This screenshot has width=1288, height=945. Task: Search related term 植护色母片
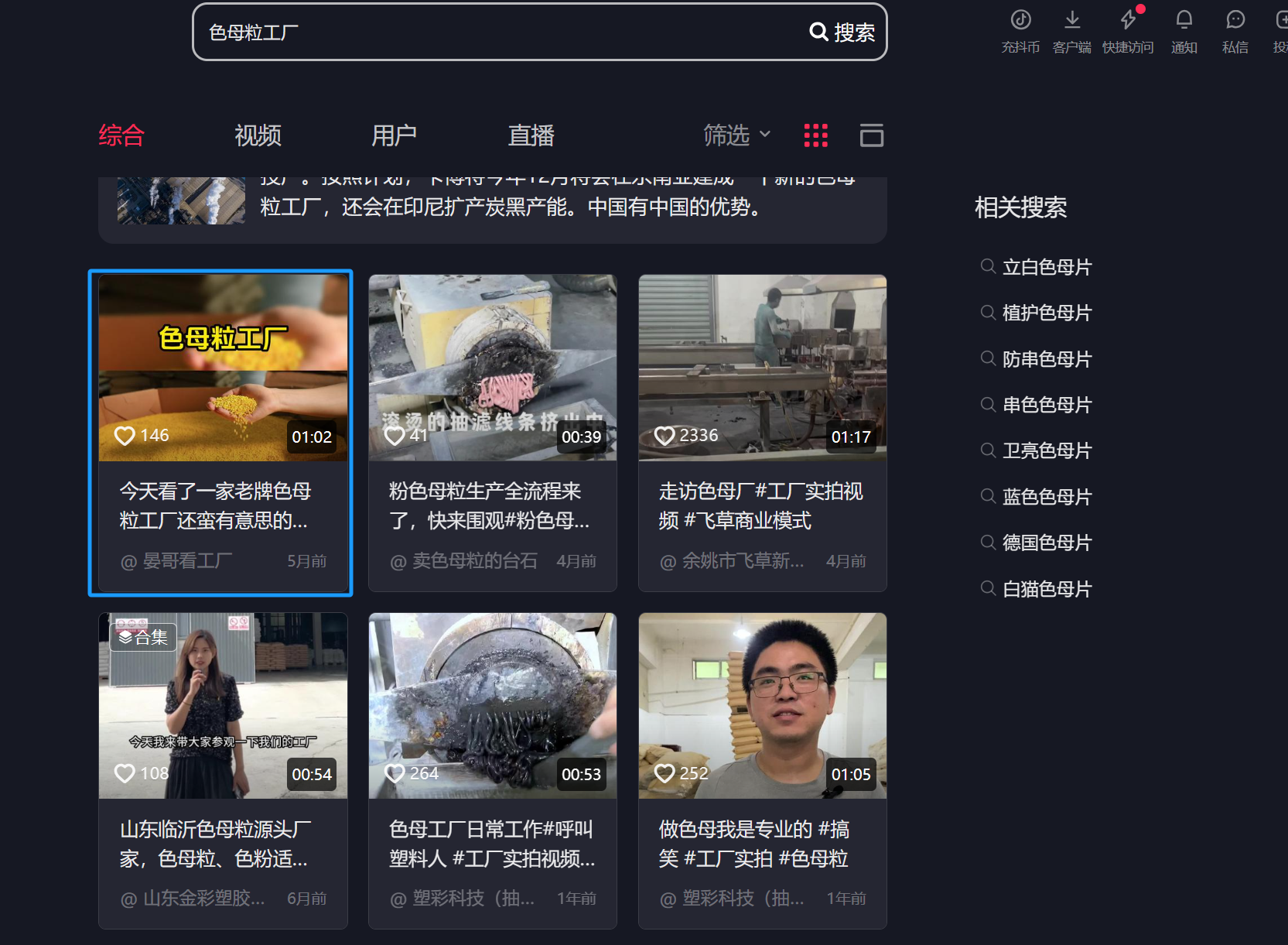coord(1047,313)
